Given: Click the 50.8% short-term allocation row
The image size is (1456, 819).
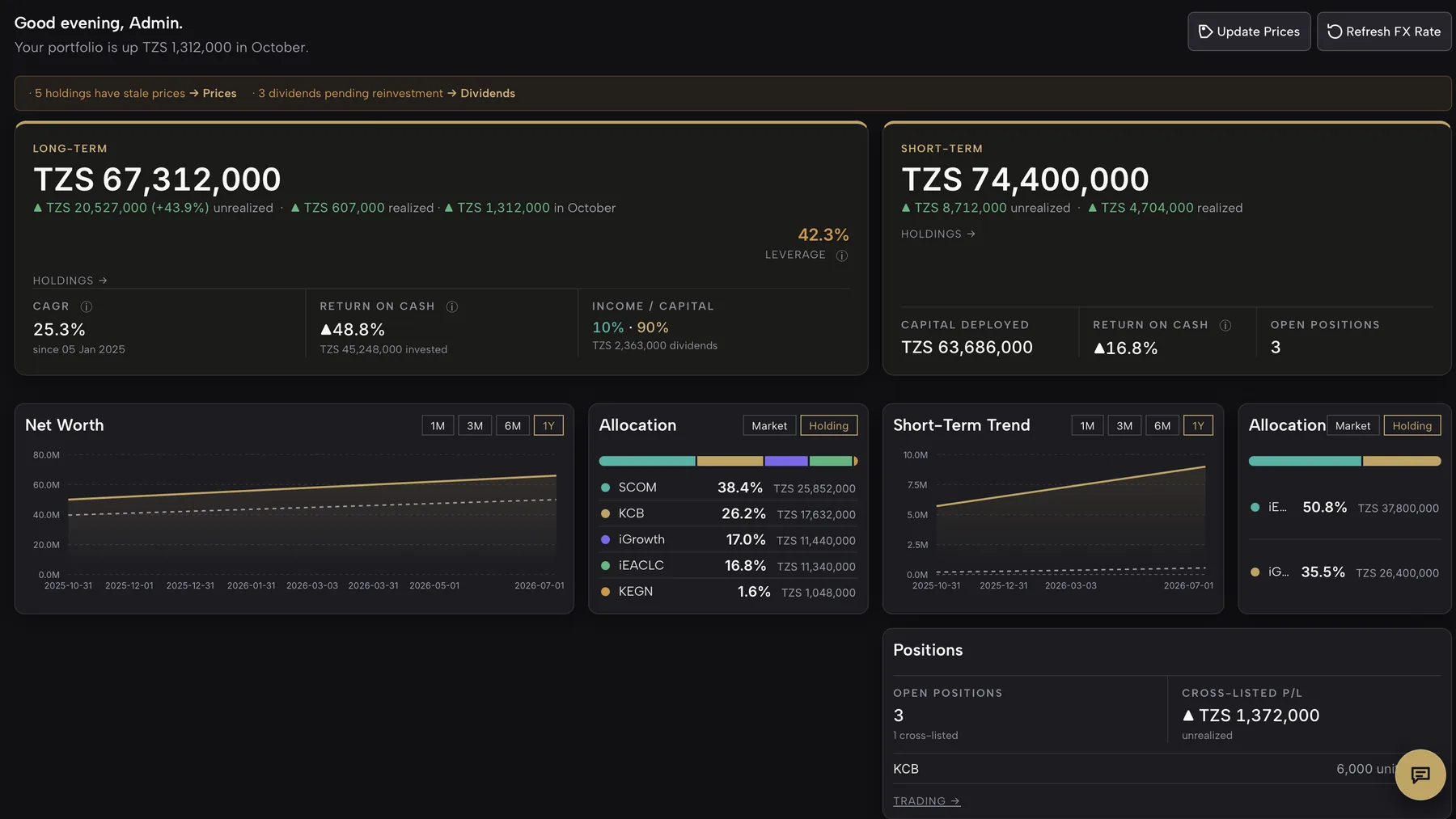Looking at the screenshot, I should [x=1344, y=508].
